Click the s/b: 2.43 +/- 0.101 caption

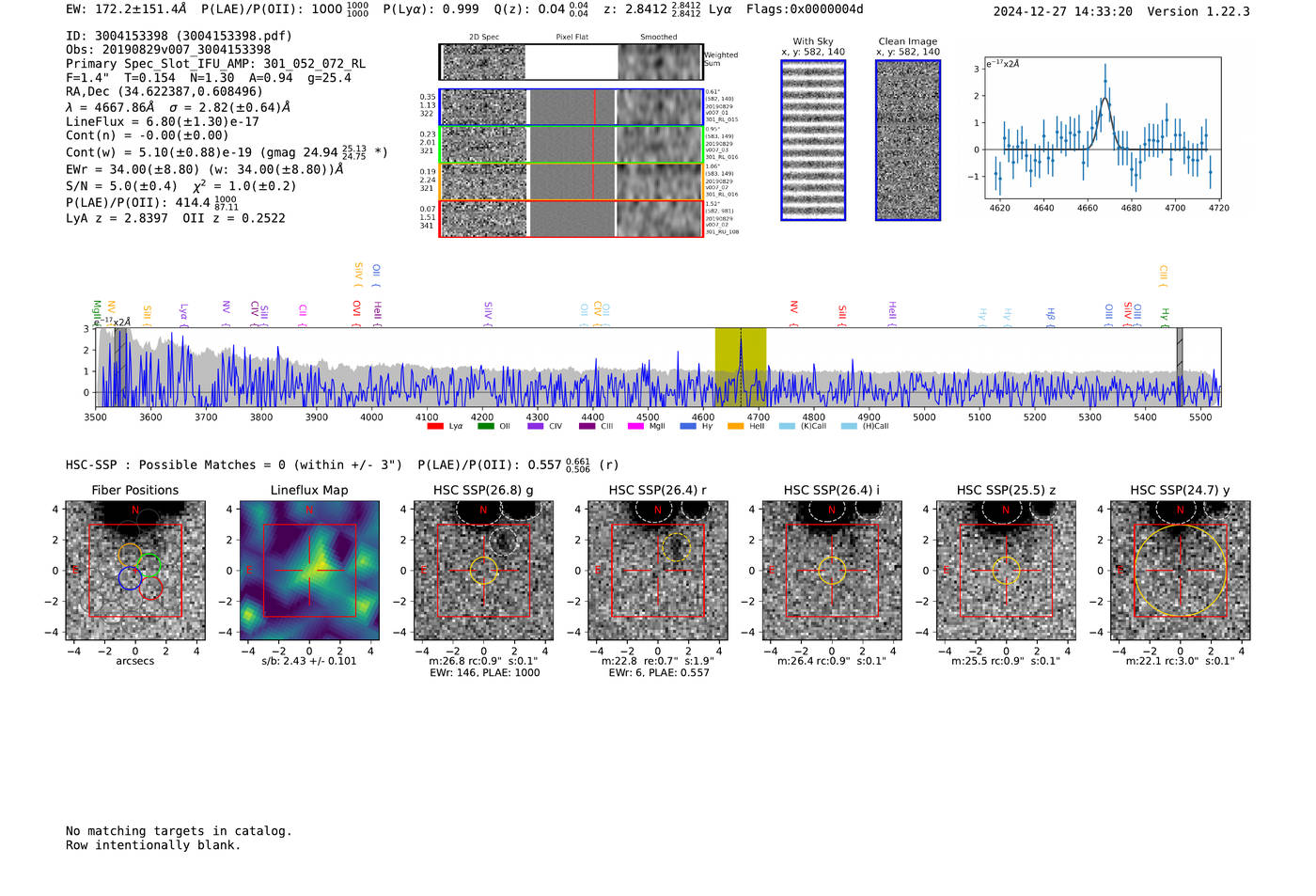309,661
